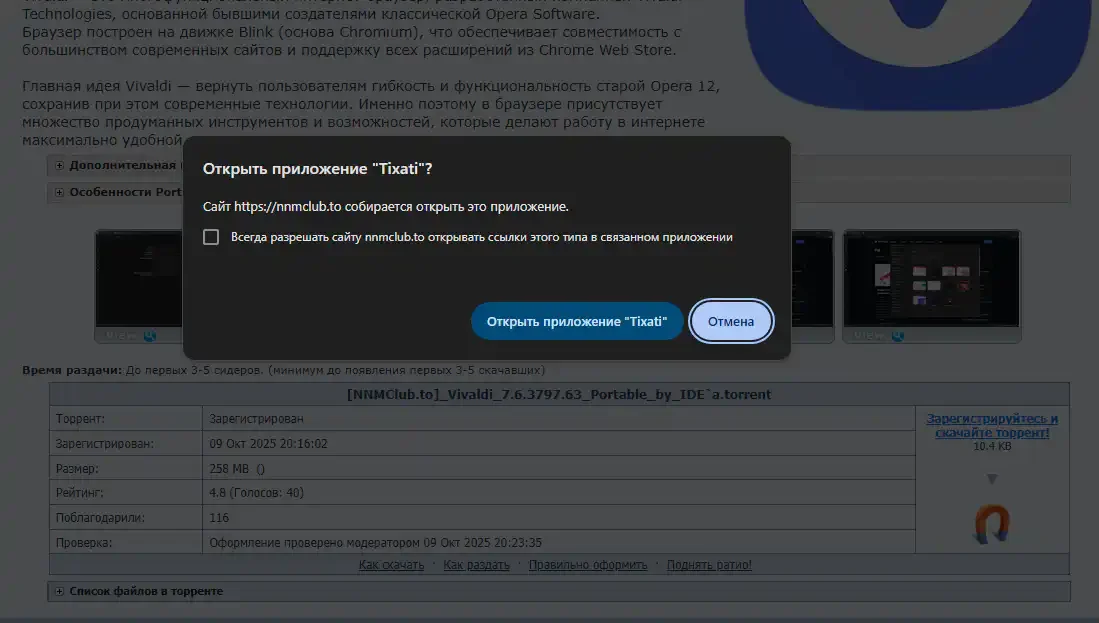The image size is (1099, 623).
Task: Click the '10.4 KB' file size text
Action: click(x=992, y=446)
